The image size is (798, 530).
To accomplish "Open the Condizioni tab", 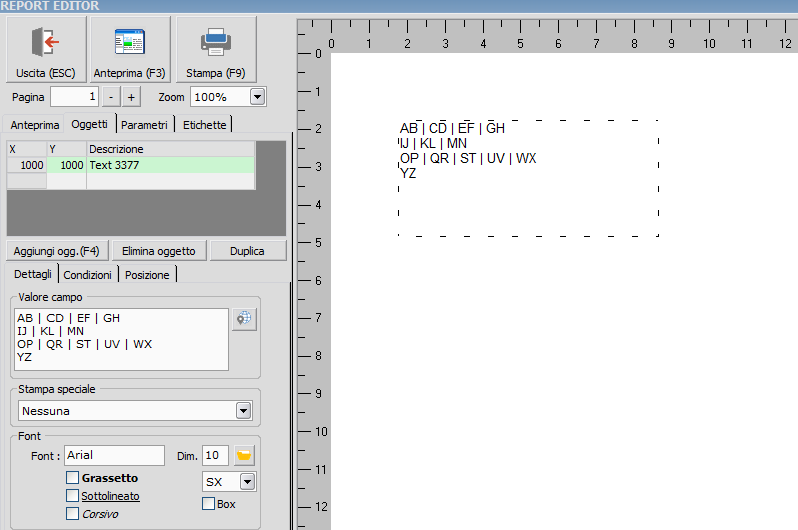I will point(88,275).
